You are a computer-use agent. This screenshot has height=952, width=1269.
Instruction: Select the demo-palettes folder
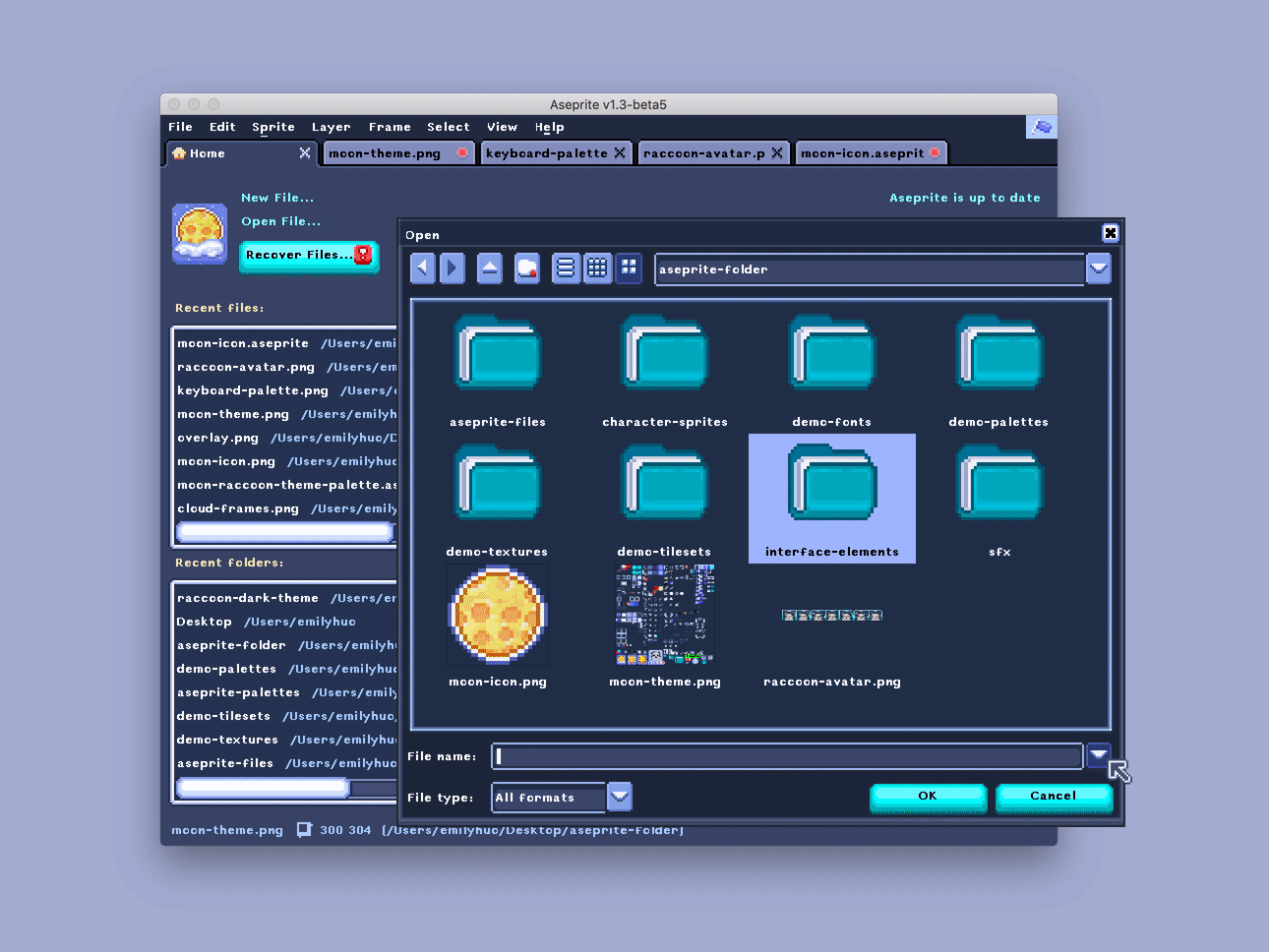pyautogui.click(x=998, y=369)
